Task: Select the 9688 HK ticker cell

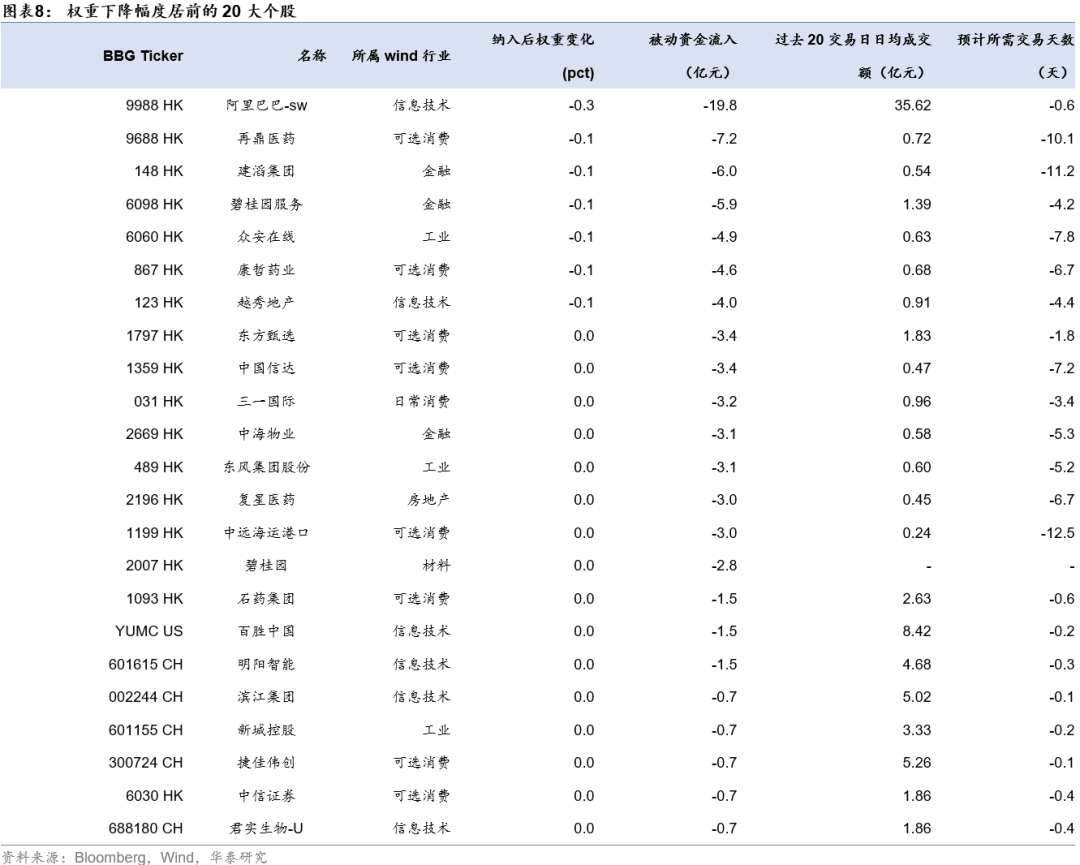Action: [154, 138]
